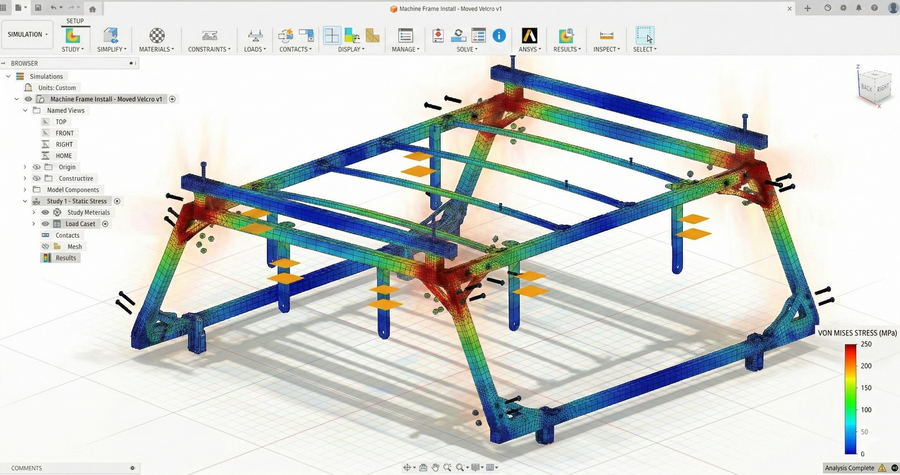Show the hidden Origin folder
900x475 pixels.
37,167
